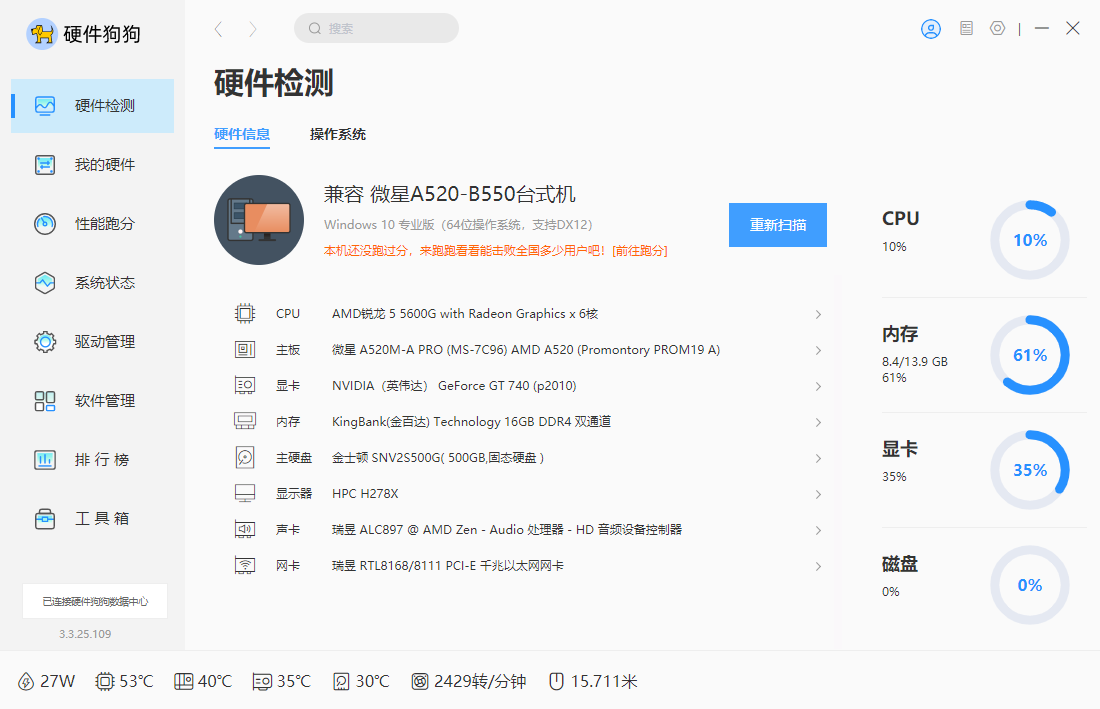Click the 硬件狗狗 dog logo

pos(41,34)
